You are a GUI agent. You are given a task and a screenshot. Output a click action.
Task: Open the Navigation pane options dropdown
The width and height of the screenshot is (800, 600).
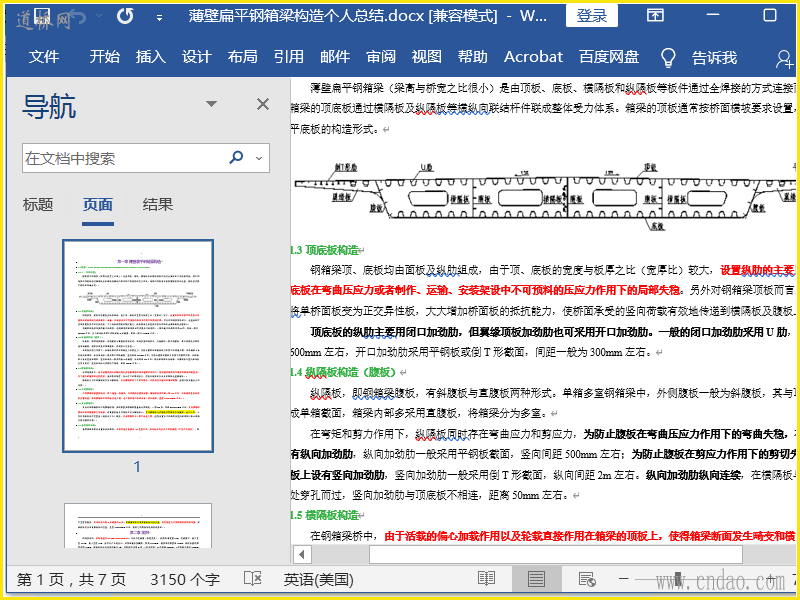pyautogui.click(x=211, y=105)
